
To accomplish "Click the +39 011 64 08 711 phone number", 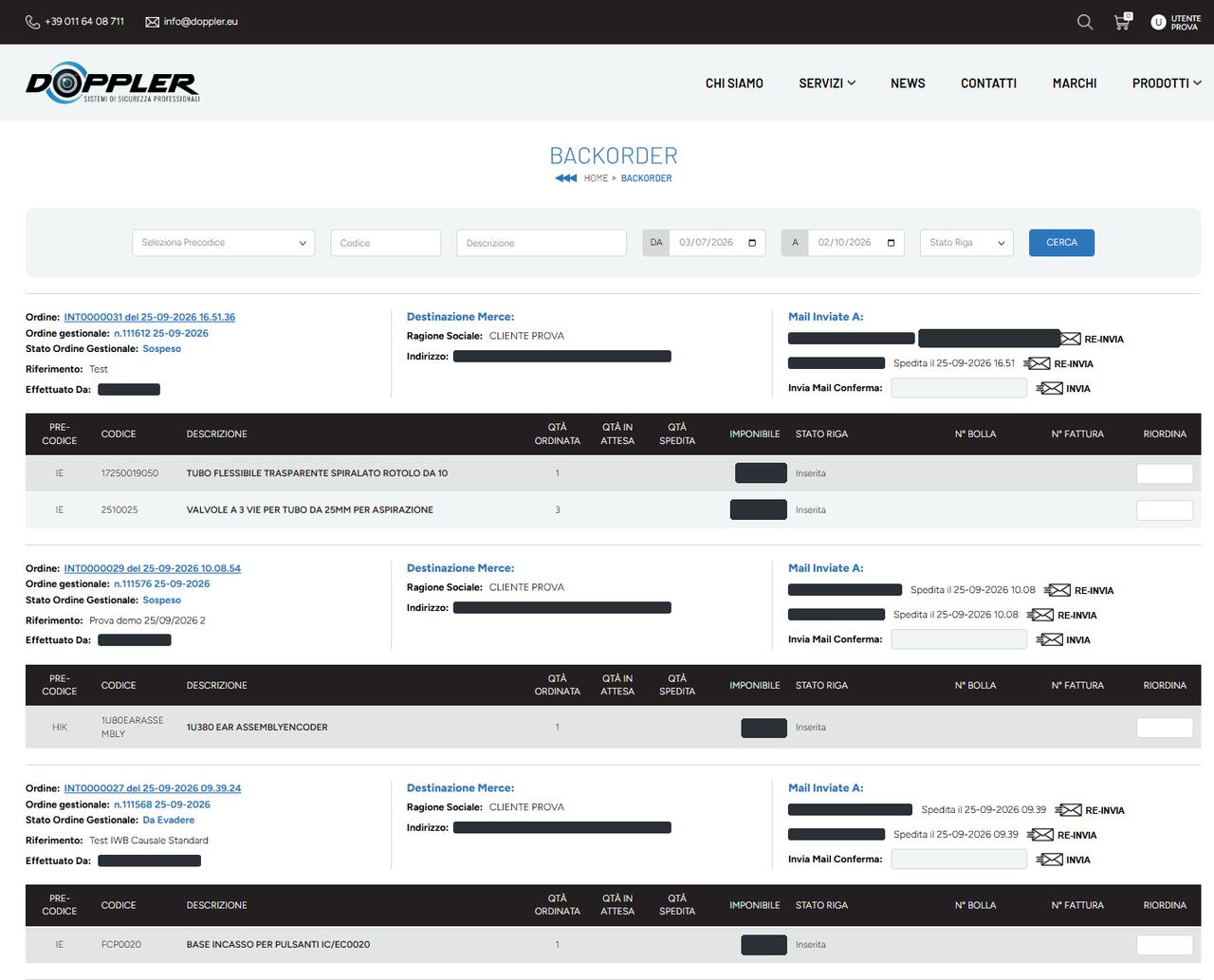I will pyautogui.click(x=84, y=22).
